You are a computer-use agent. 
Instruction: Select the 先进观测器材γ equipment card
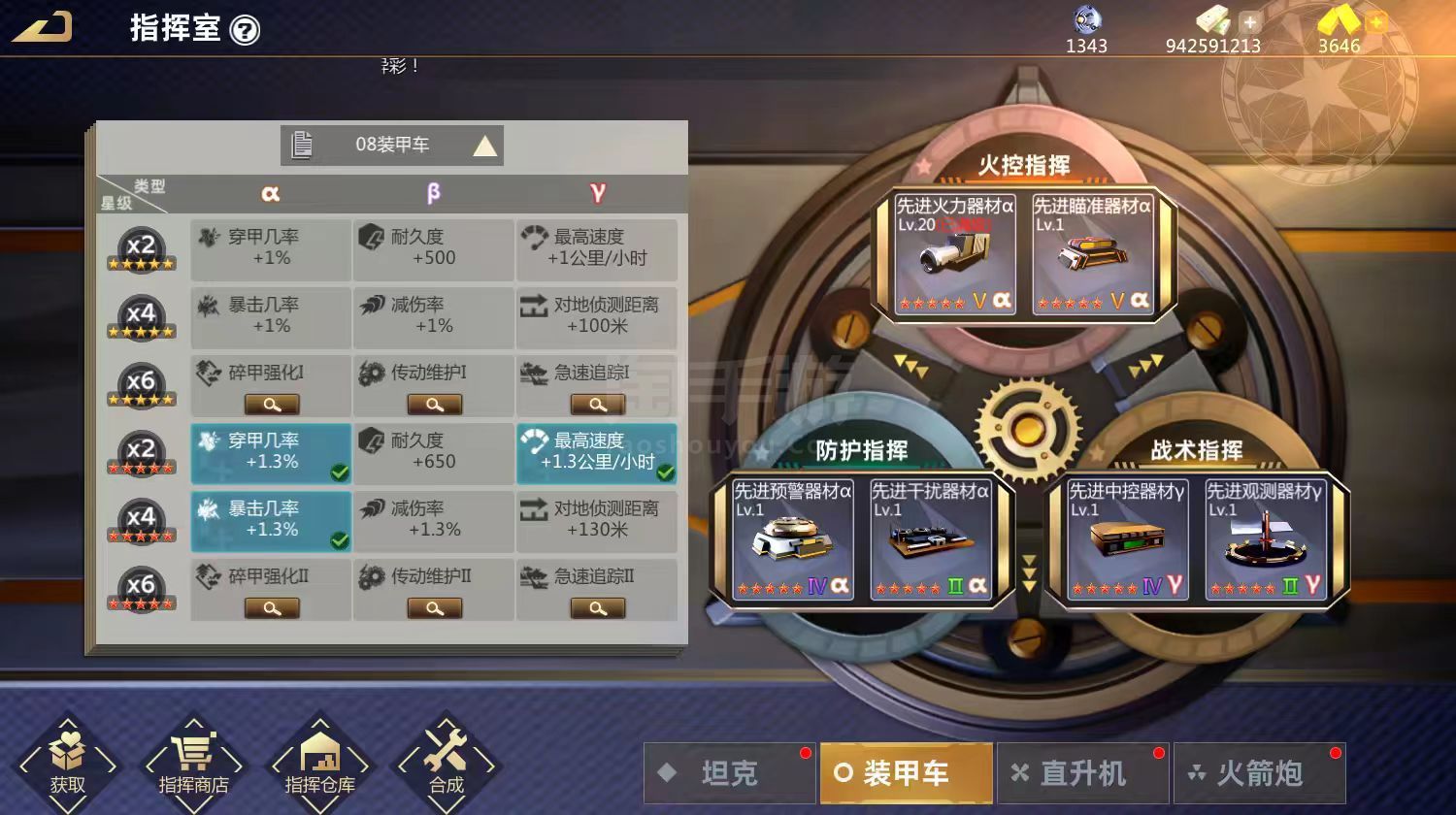click(x=1265, y=539)
